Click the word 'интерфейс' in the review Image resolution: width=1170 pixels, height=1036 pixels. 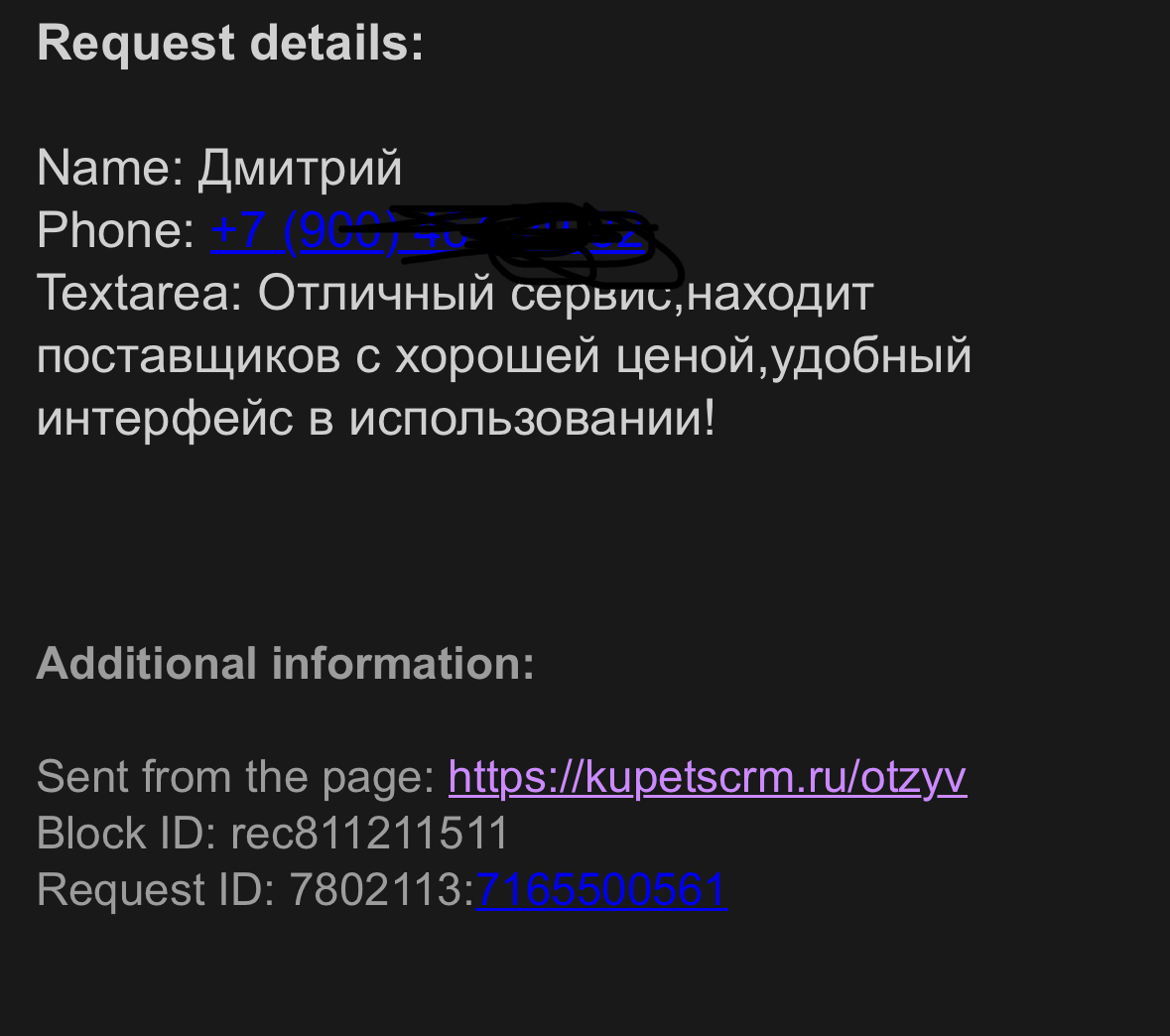coord(164,420)
